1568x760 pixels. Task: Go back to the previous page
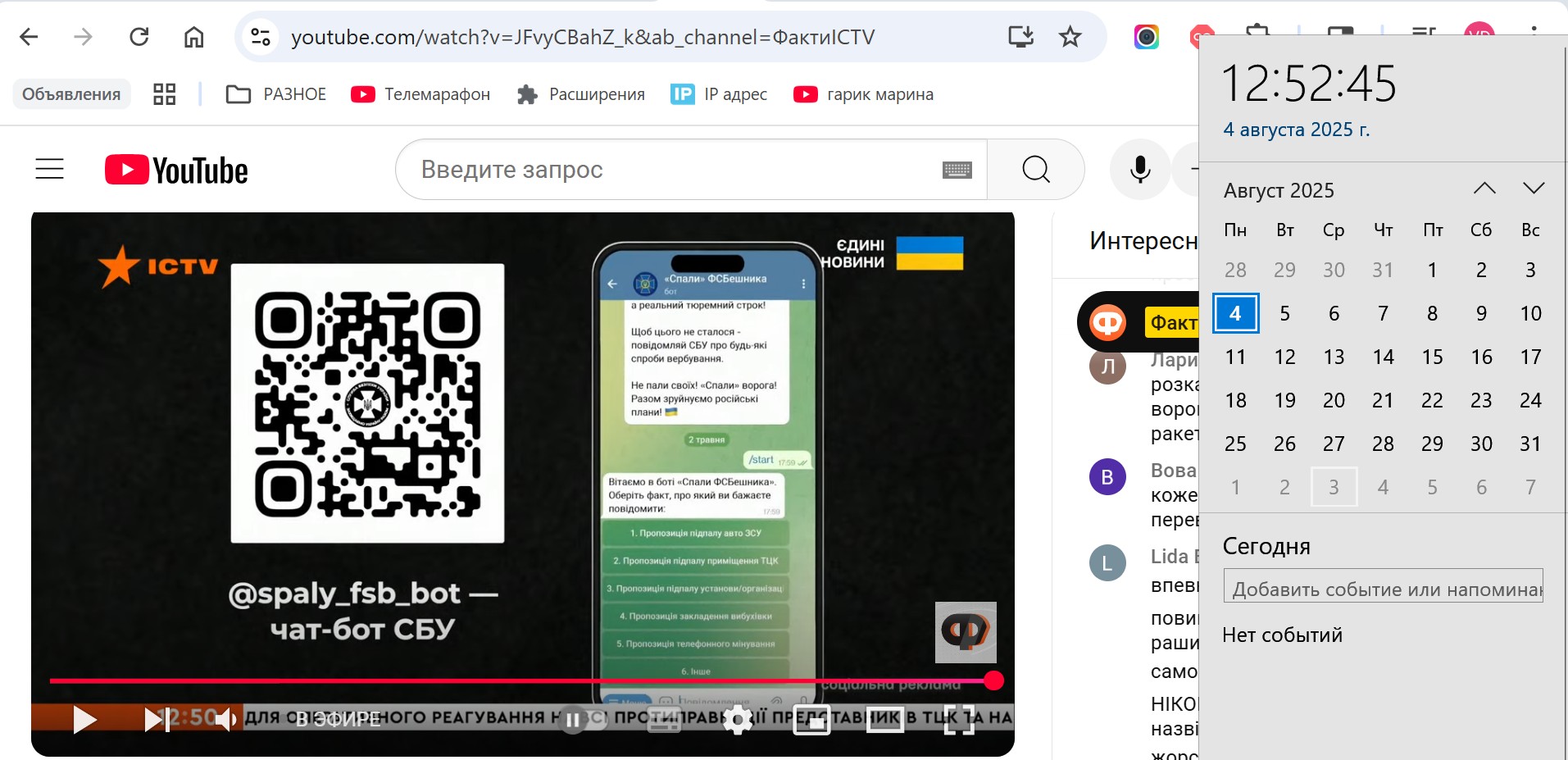point(29,37)
